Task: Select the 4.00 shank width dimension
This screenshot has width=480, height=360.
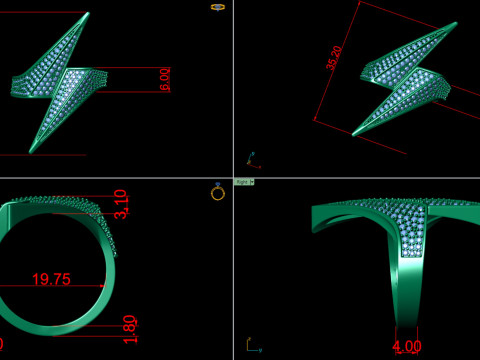Action: 407,346
